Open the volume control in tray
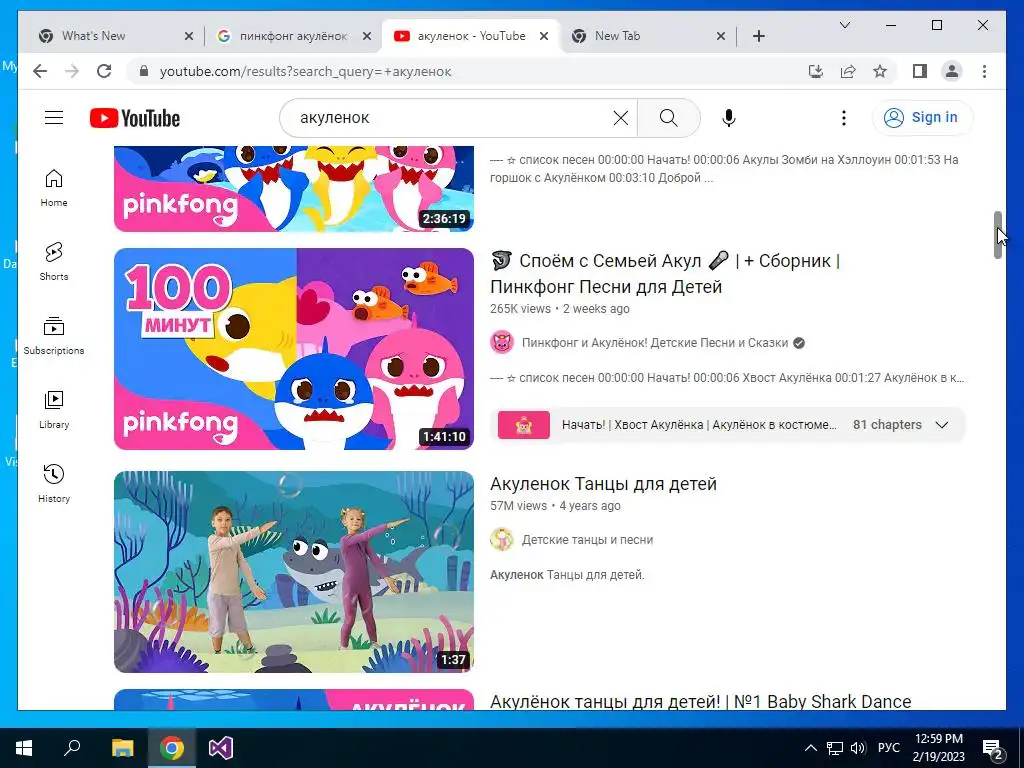Image resolution: width=1024 pixels, height=768 pixels. coord(858,748)
